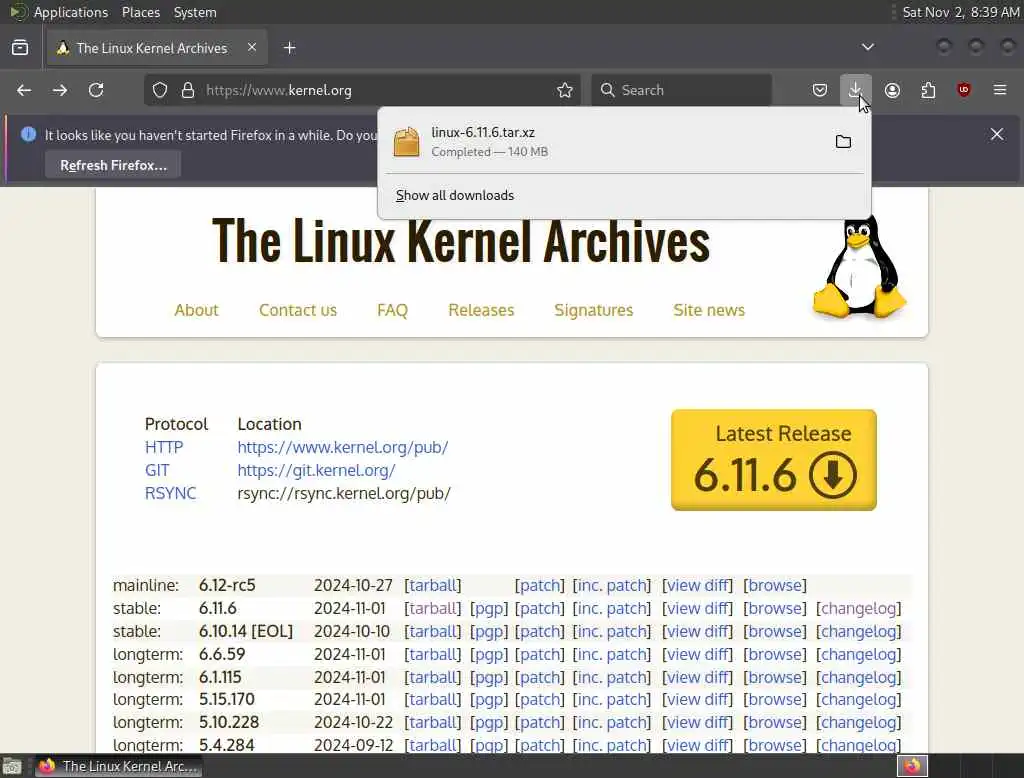Click browse link for longterm 5.15.170
This screenshot has width=1024, height=778.
click(775, 700)
